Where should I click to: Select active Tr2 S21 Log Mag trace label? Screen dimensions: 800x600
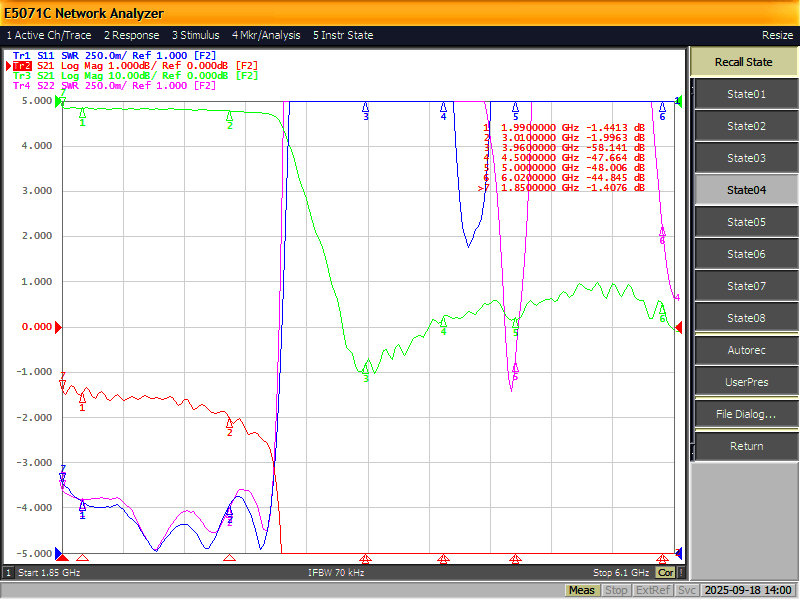pos(135,65)
